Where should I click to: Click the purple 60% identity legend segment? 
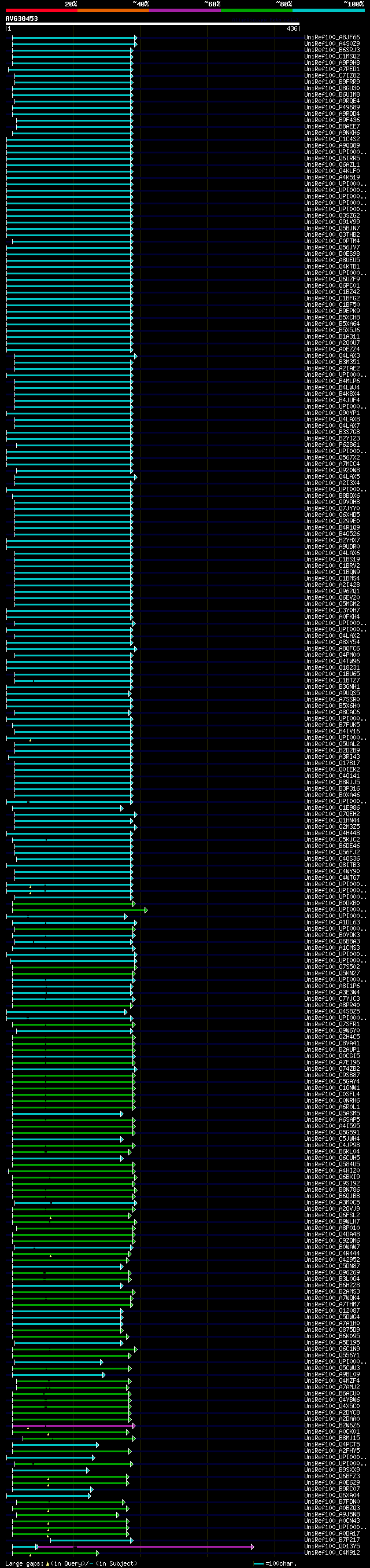click(x=184, y=10)
